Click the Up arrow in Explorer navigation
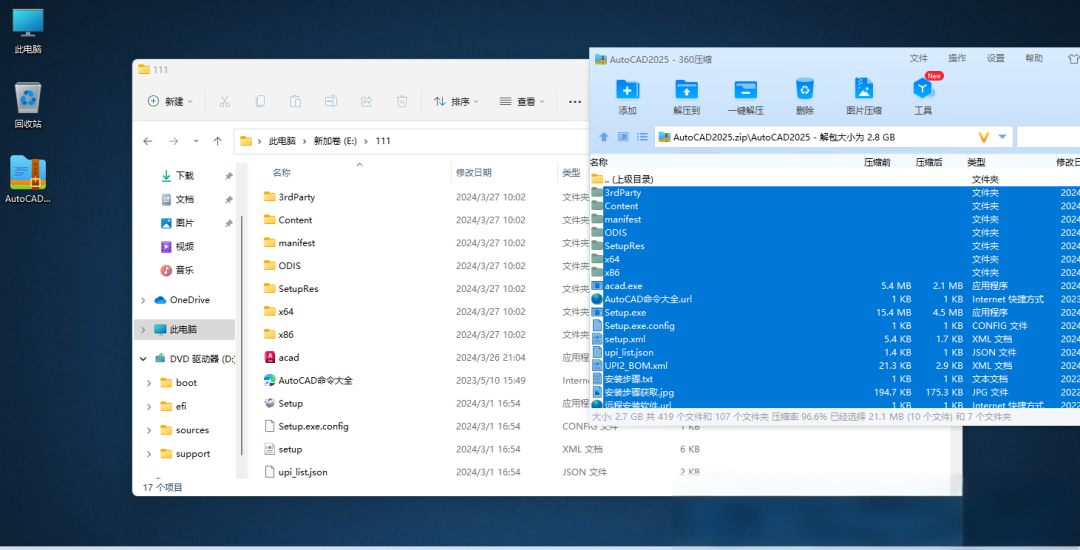This screenshot has width=1080, height=550. point(218,141)
